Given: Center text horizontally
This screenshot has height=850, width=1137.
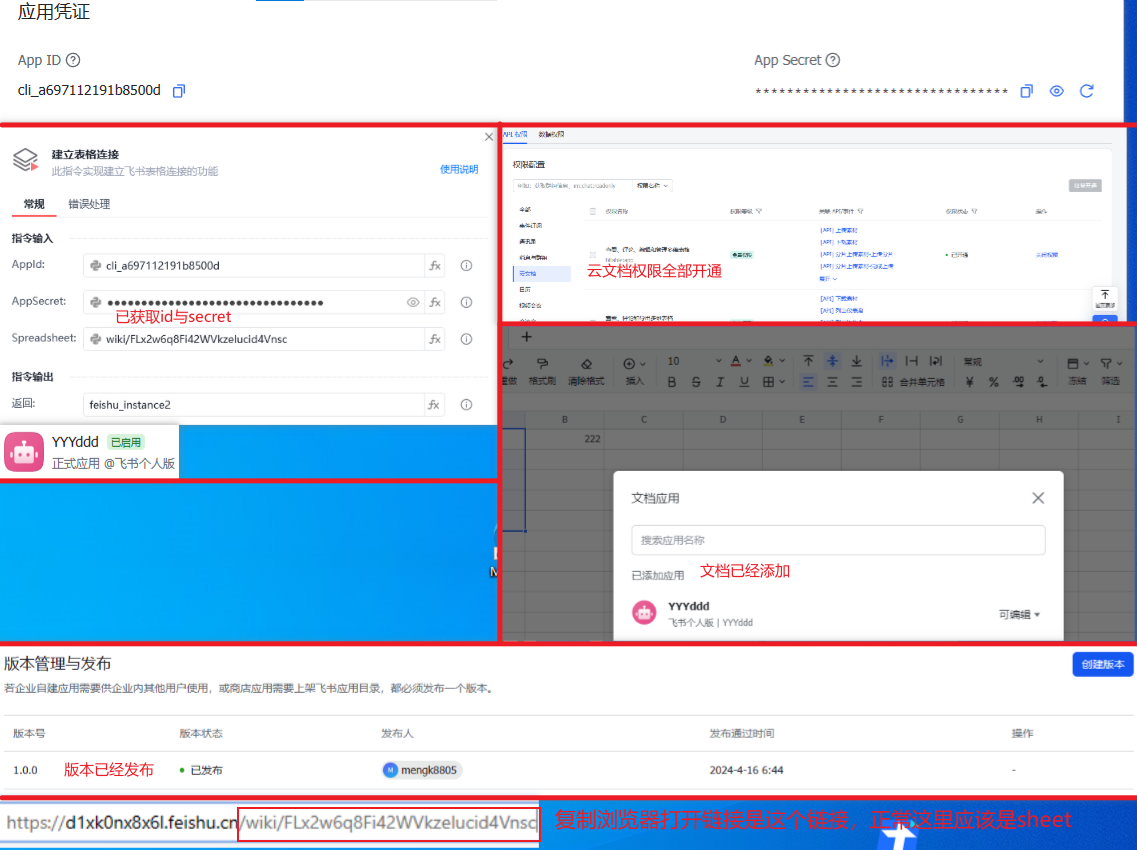Looking at the screenshot, I should 832,382.
